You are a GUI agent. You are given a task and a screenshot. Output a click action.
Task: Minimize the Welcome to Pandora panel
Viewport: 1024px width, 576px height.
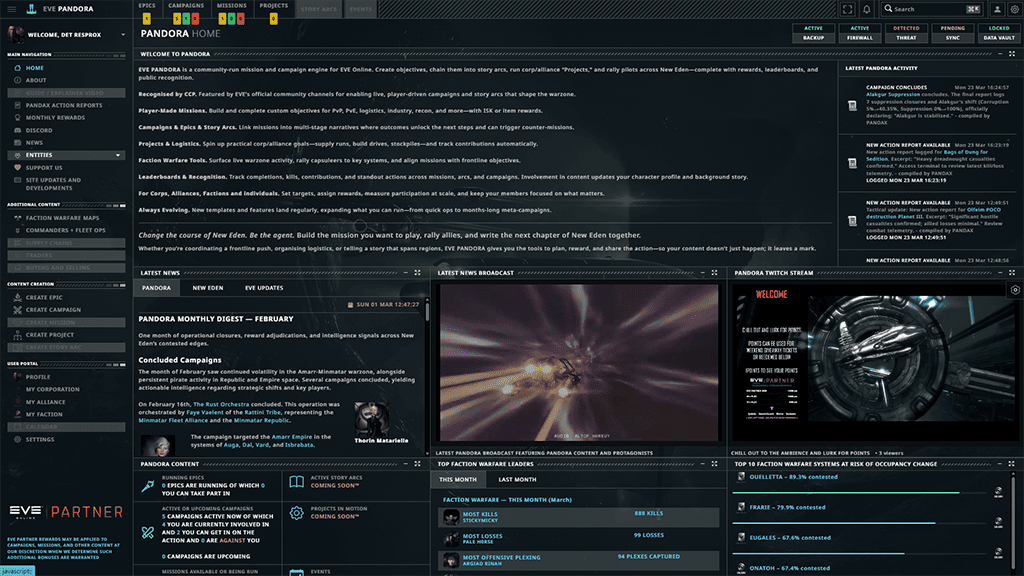click(1000, 54)
